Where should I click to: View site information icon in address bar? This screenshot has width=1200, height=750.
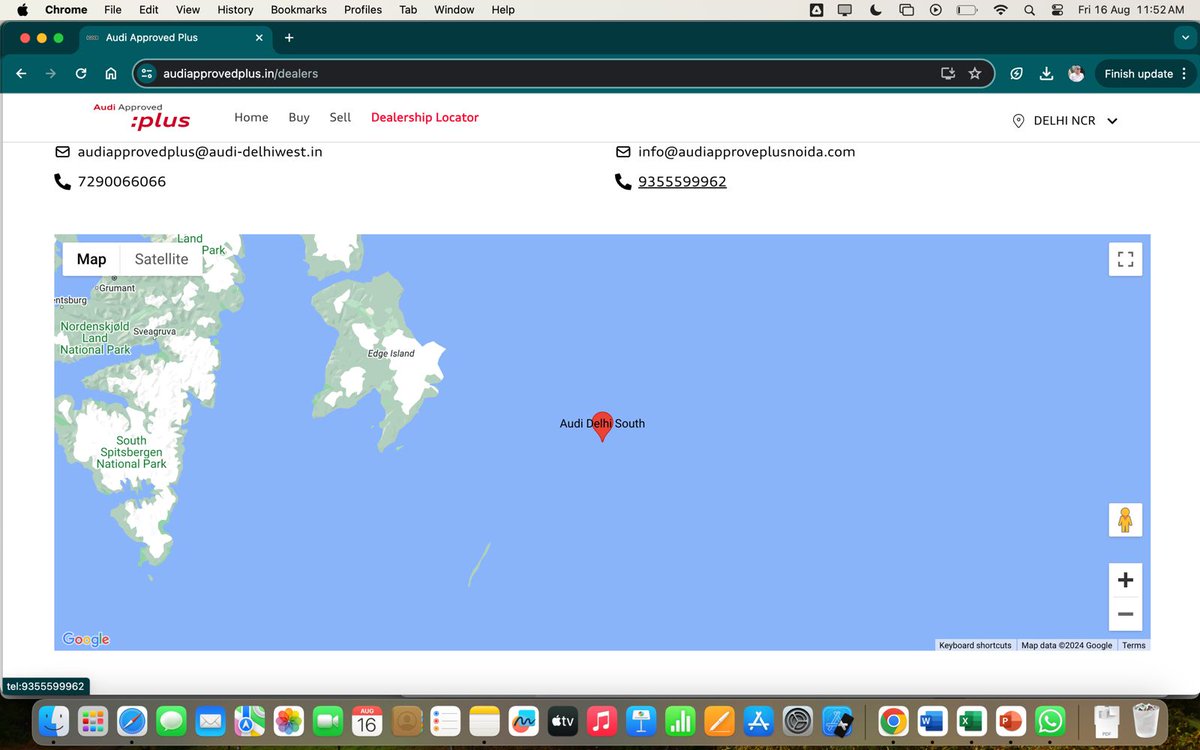(147, 73)
